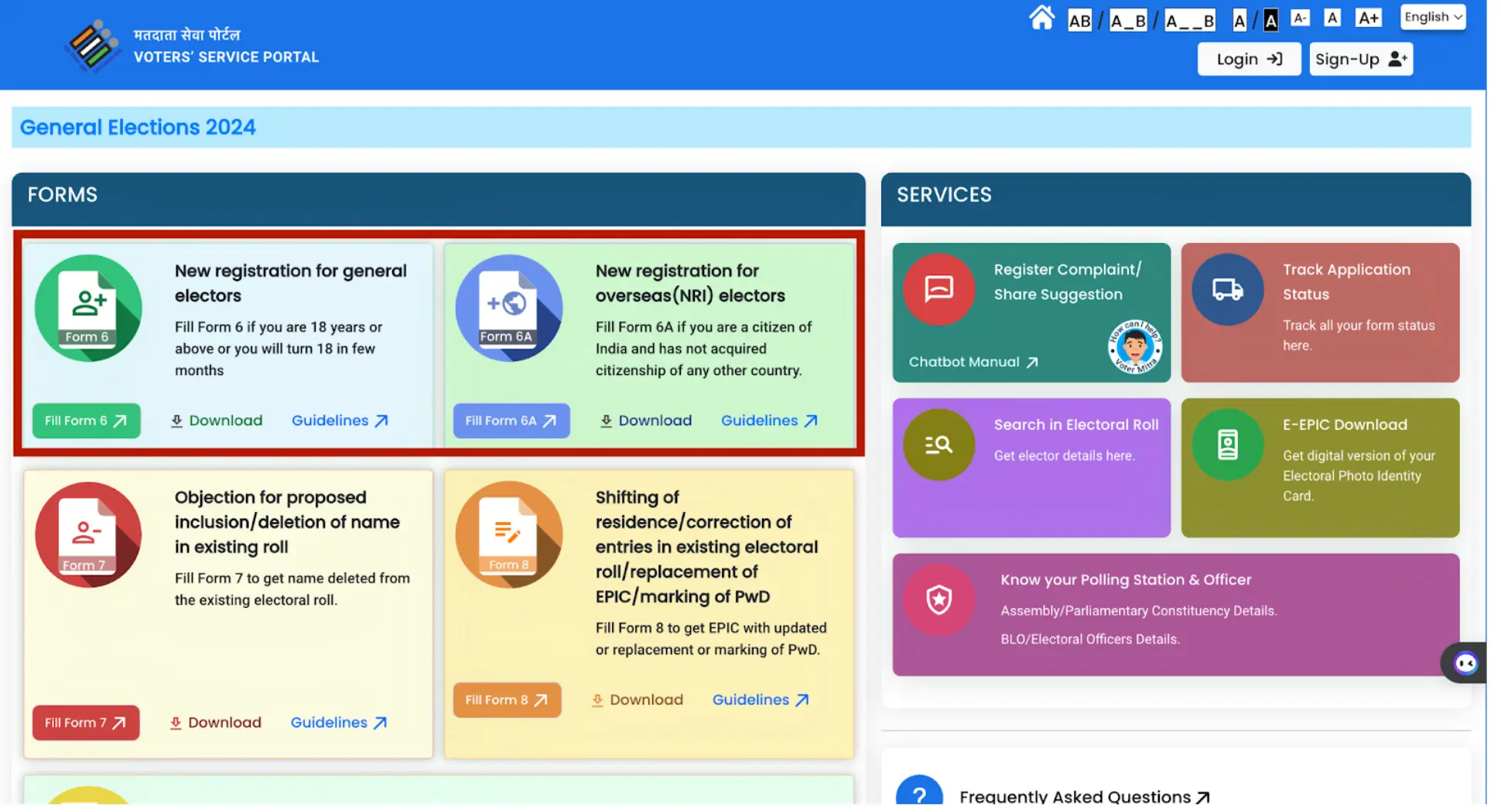
Task: Open Guidelines for Form 8
Action: point(761,700)
